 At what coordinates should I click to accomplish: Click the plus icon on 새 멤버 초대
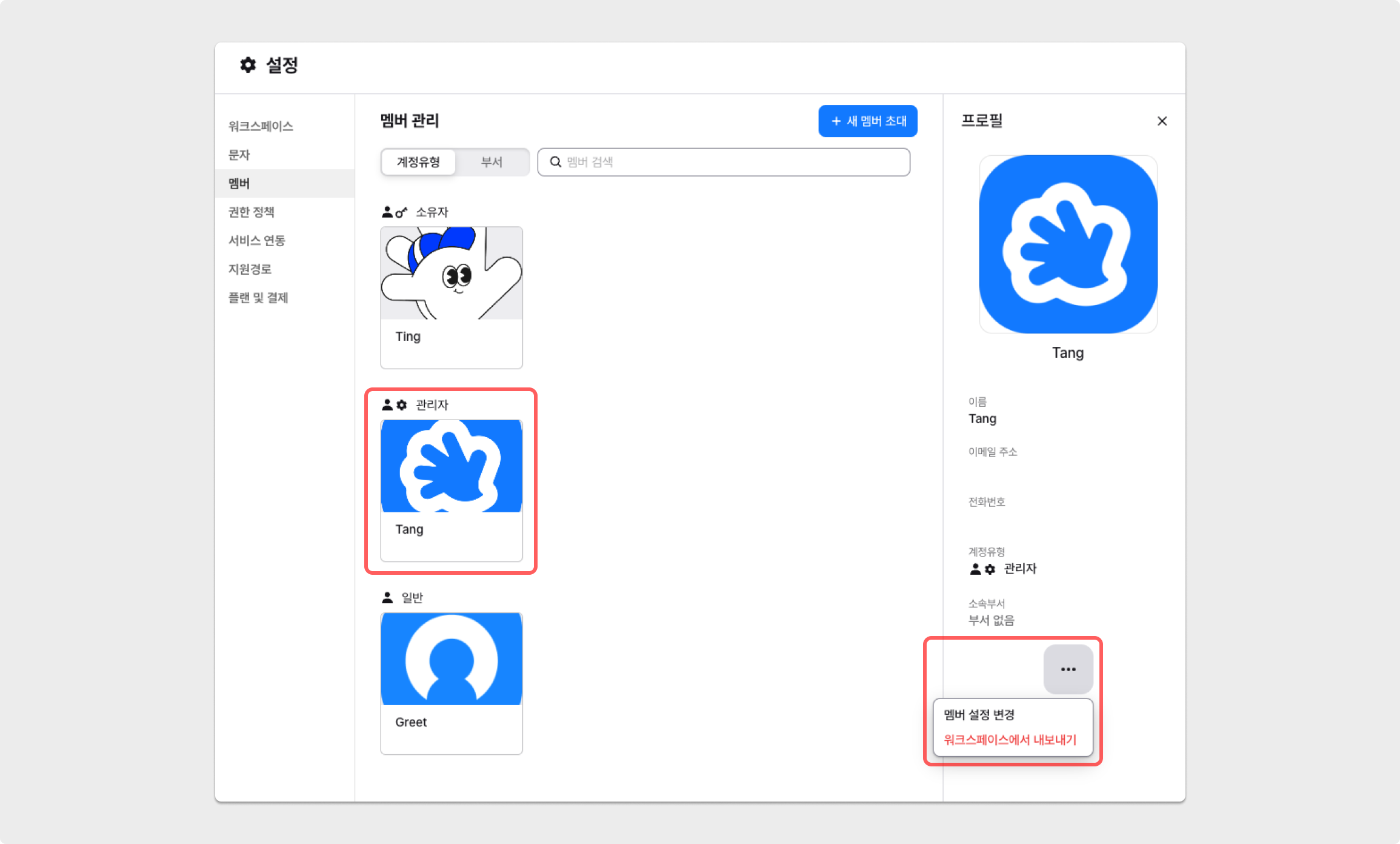(x=836, y=121)
